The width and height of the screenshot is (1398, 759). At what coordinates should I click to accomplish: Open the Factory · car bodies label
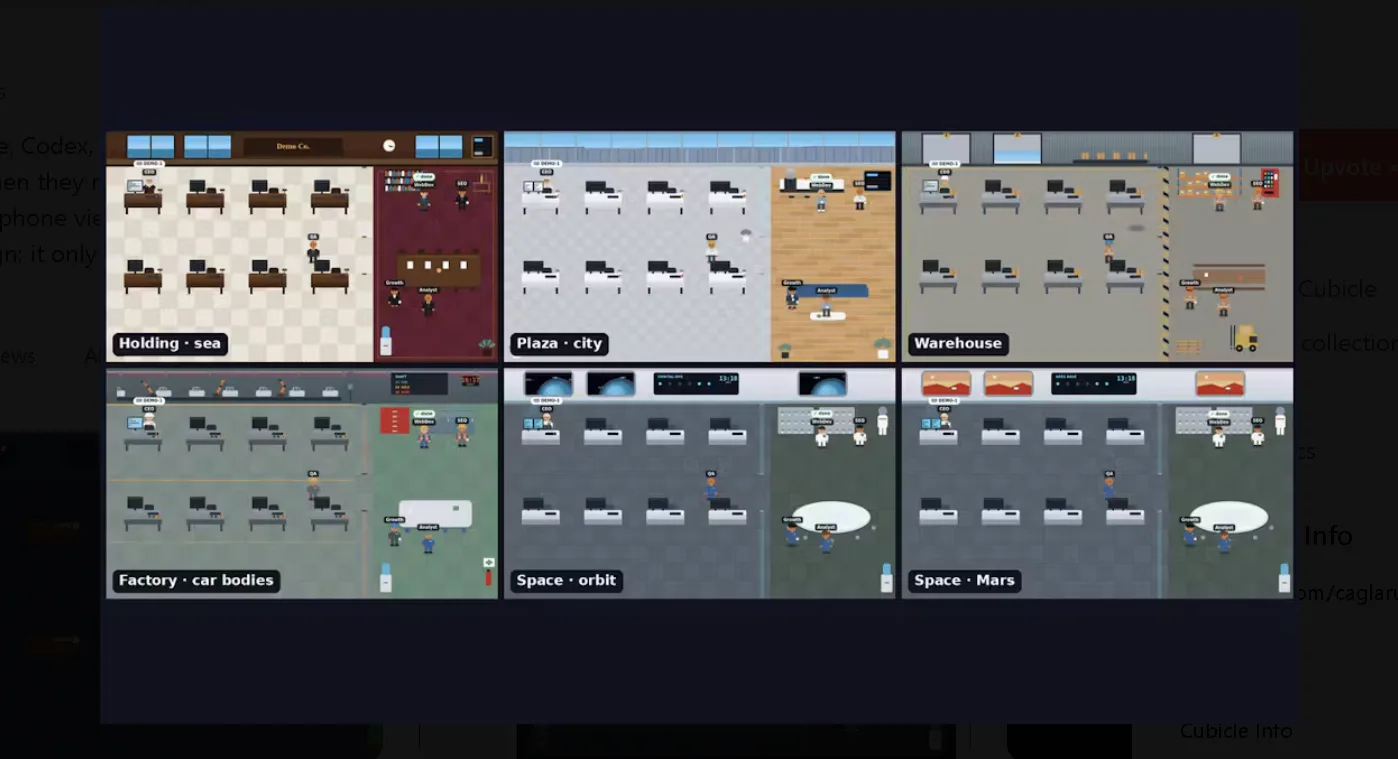click(x=196, y=581)
